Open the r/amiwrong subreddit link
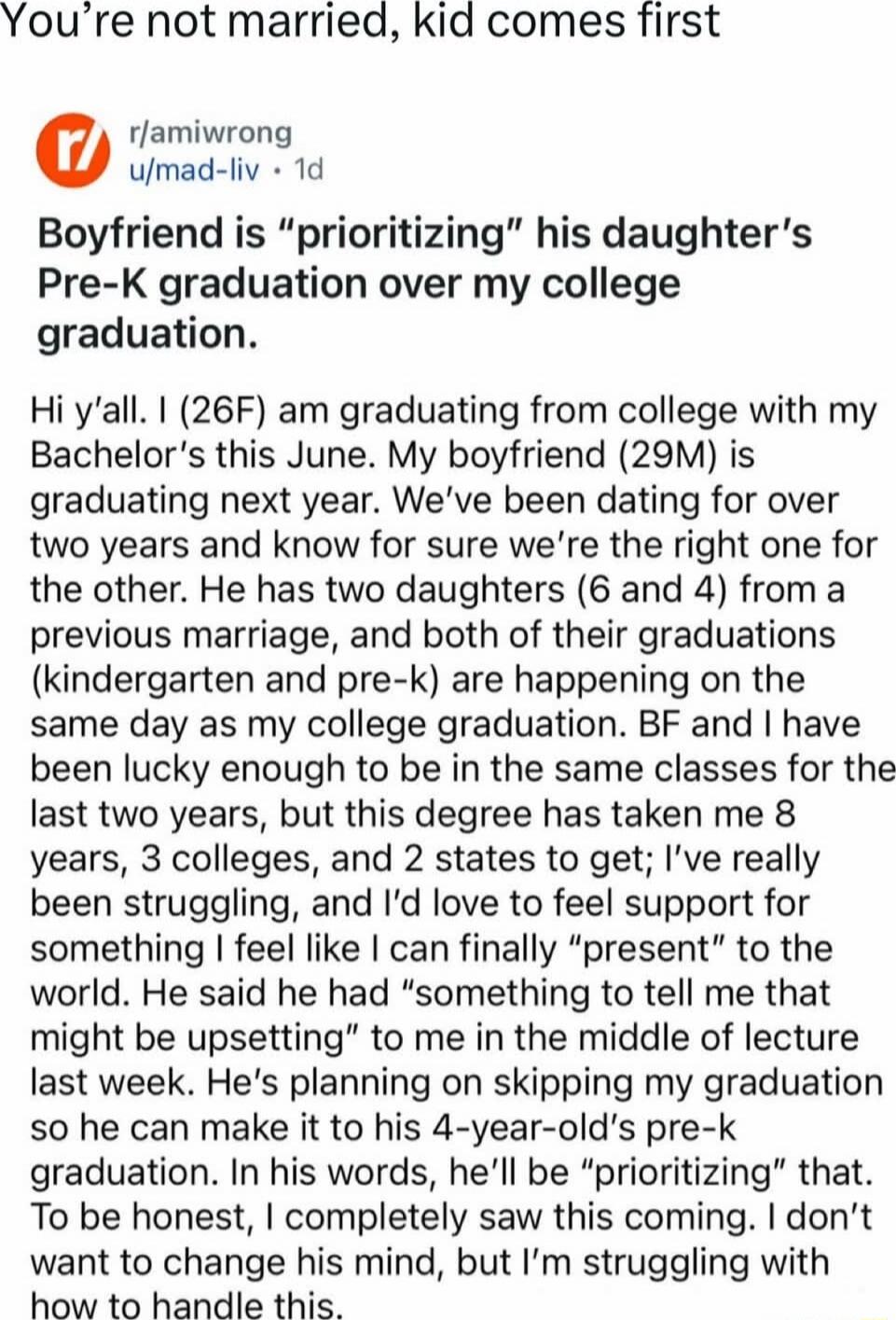Image resolution: width=896 pixels, height=1320 pixels. pyautogui.click(x=214, y=132)
